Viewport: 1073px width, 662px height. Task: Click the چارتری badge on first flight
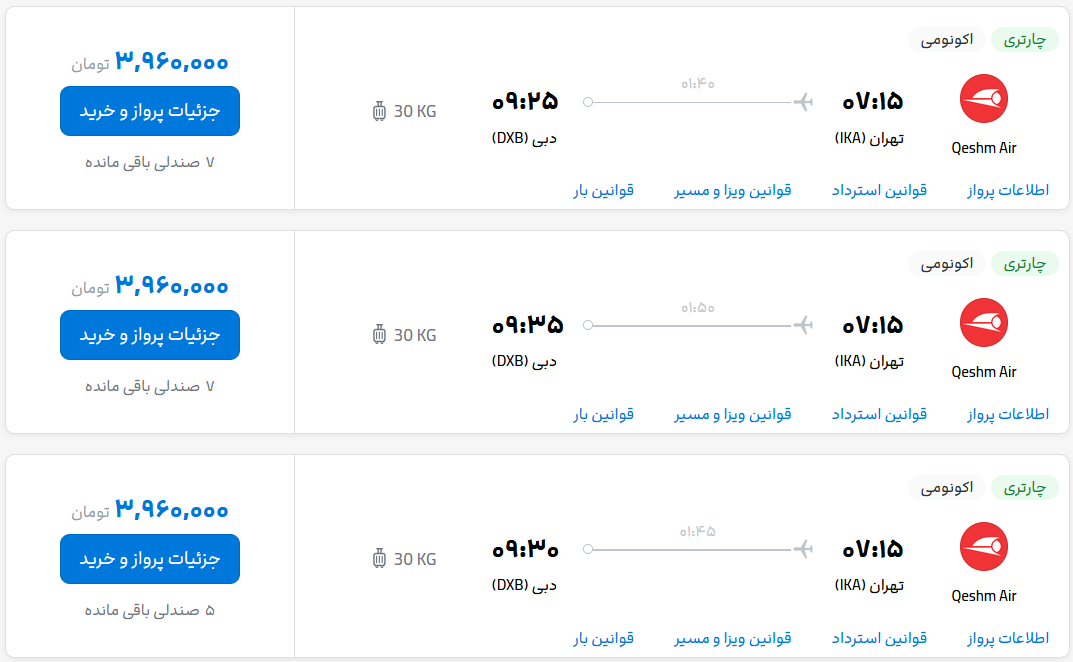coord(1024,40)
